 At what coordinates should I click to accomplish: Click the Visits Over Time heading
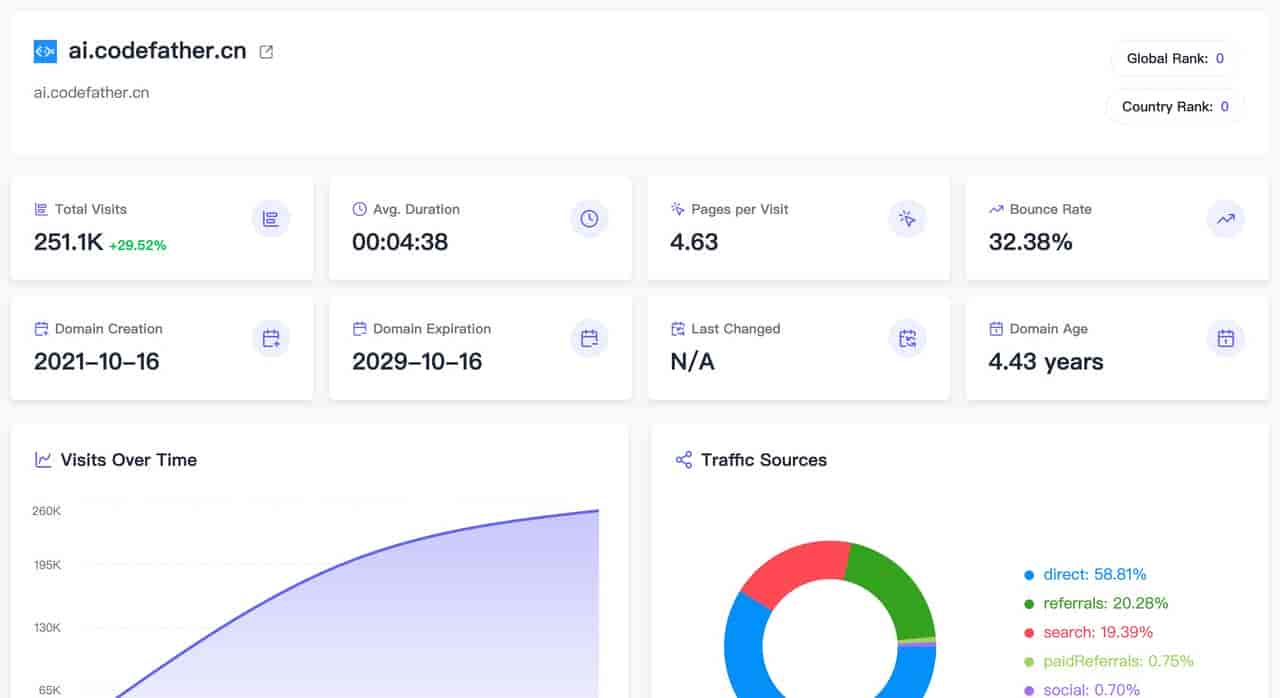coord(129,460)
